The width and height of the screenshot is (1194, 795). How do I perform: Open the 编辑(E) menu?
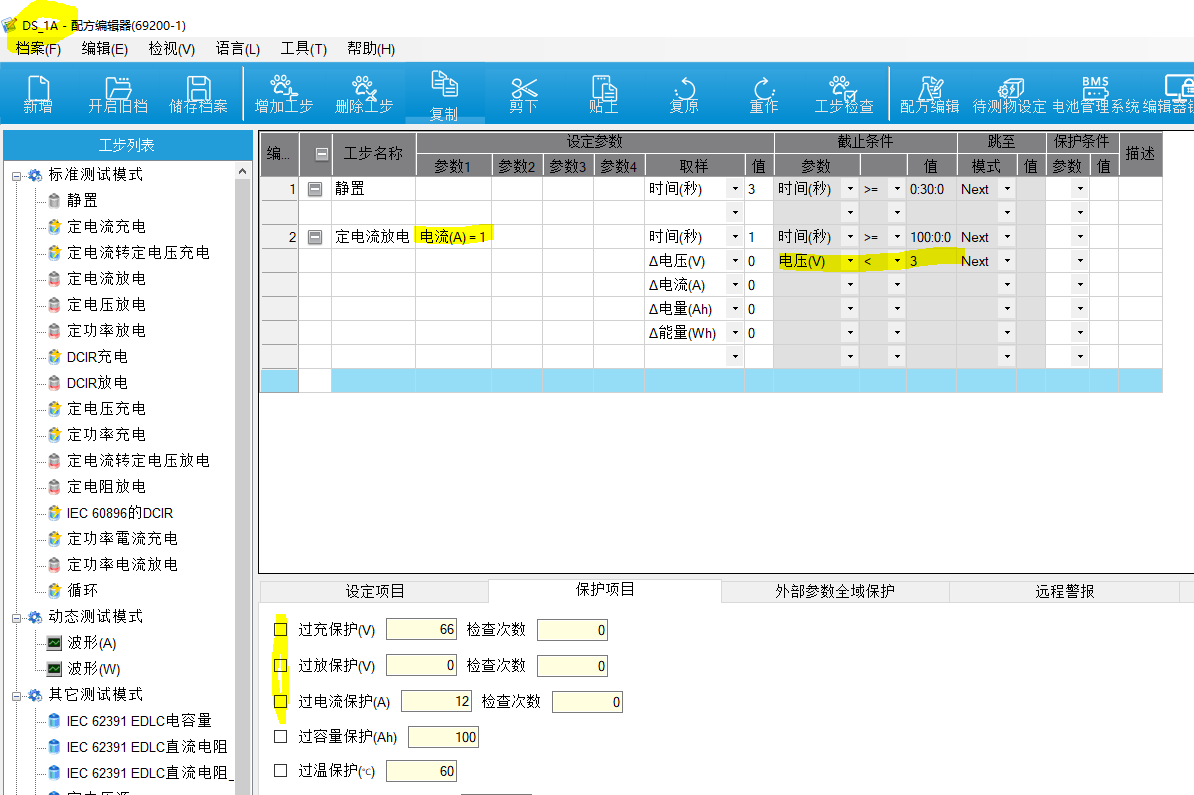tap(104, 49)
